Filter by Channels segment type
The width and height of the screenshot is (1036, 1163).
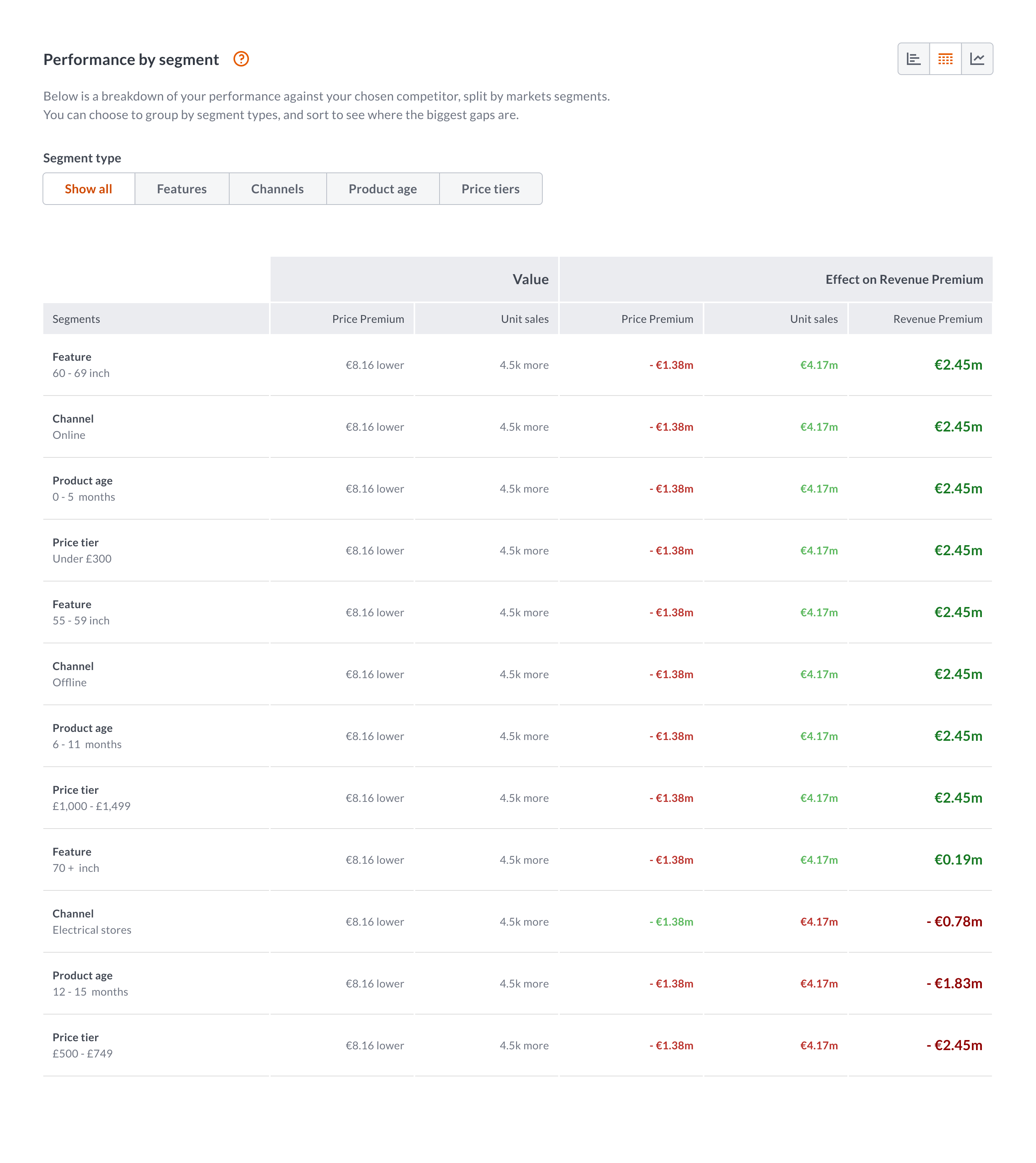(x=277, y=189)
